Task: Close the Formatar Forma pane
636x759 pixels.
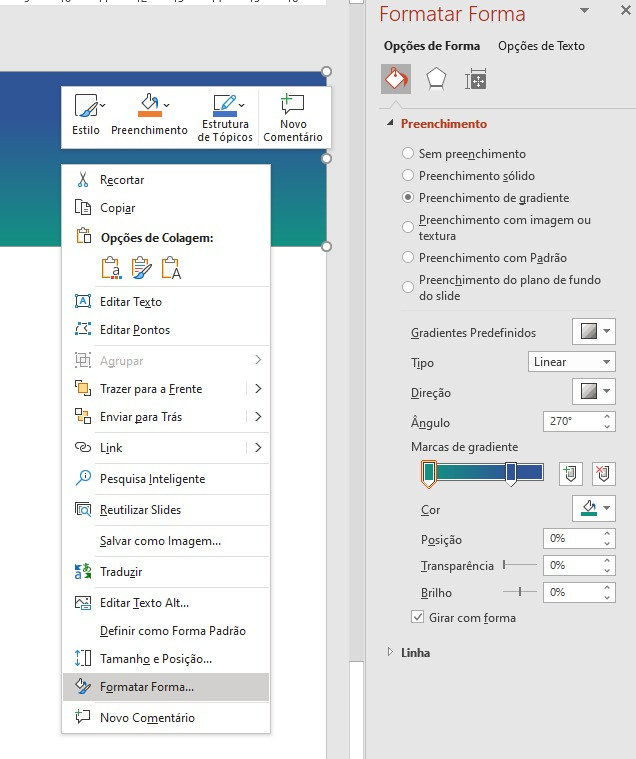Action: pyautogui.click(x=625, y=11)
